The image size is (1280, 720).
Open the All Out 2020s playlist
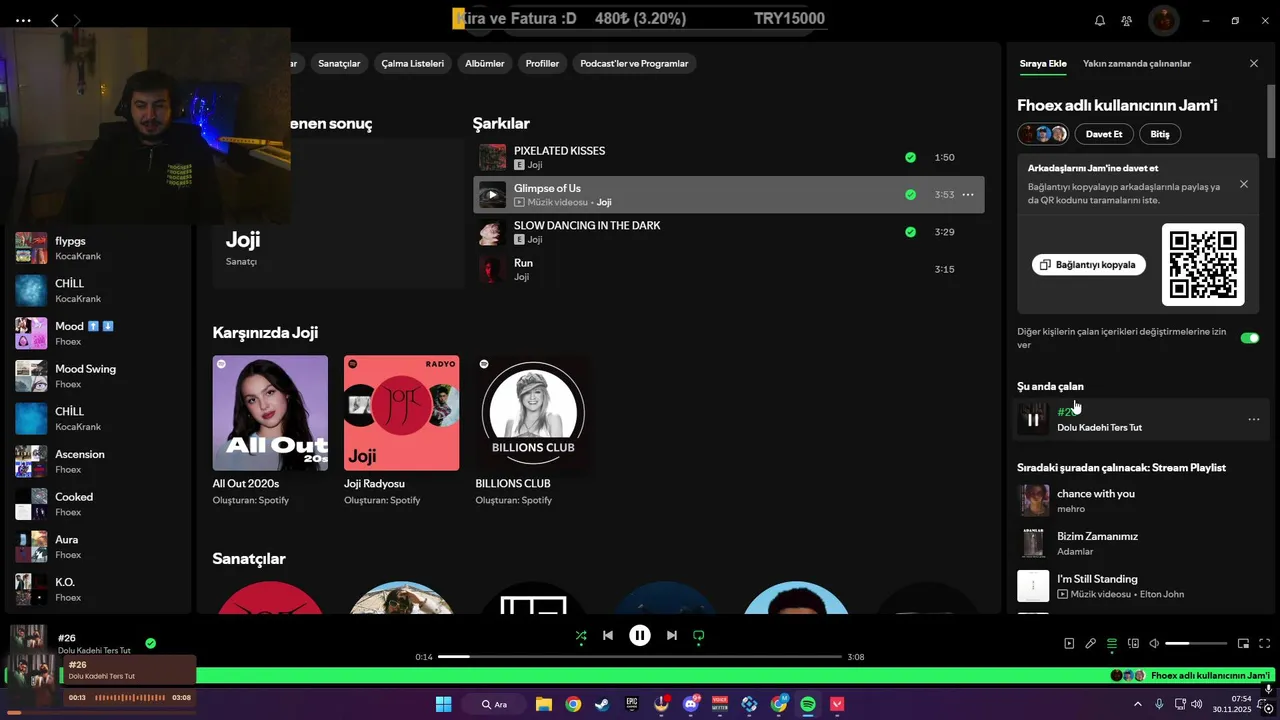coord(270,431)
